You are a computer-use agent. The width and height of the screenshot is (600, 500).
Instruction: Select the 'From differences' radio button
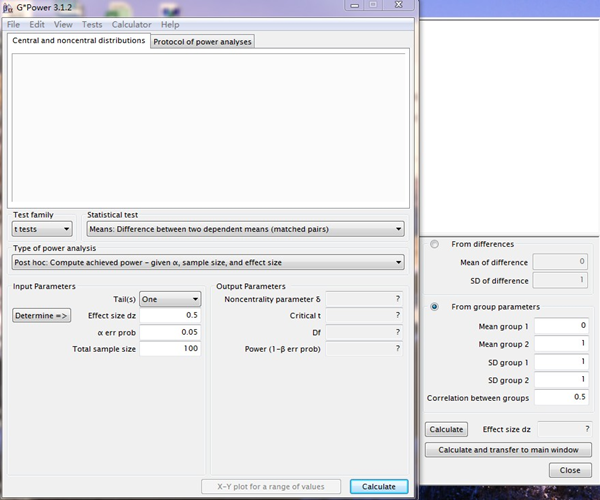[434, 244]
